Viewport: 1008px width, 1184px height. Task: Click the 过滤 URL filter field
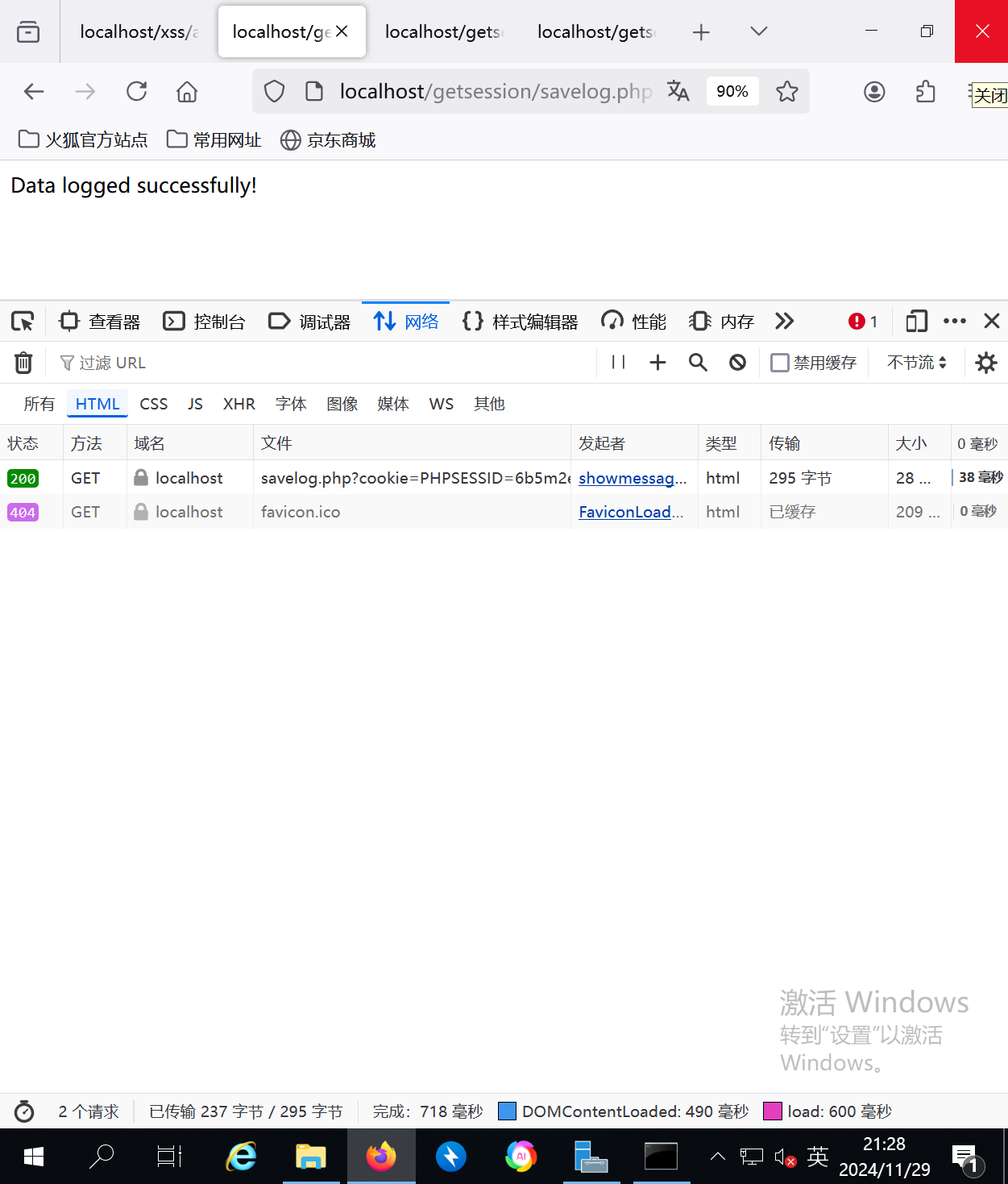tap(322, 363)
